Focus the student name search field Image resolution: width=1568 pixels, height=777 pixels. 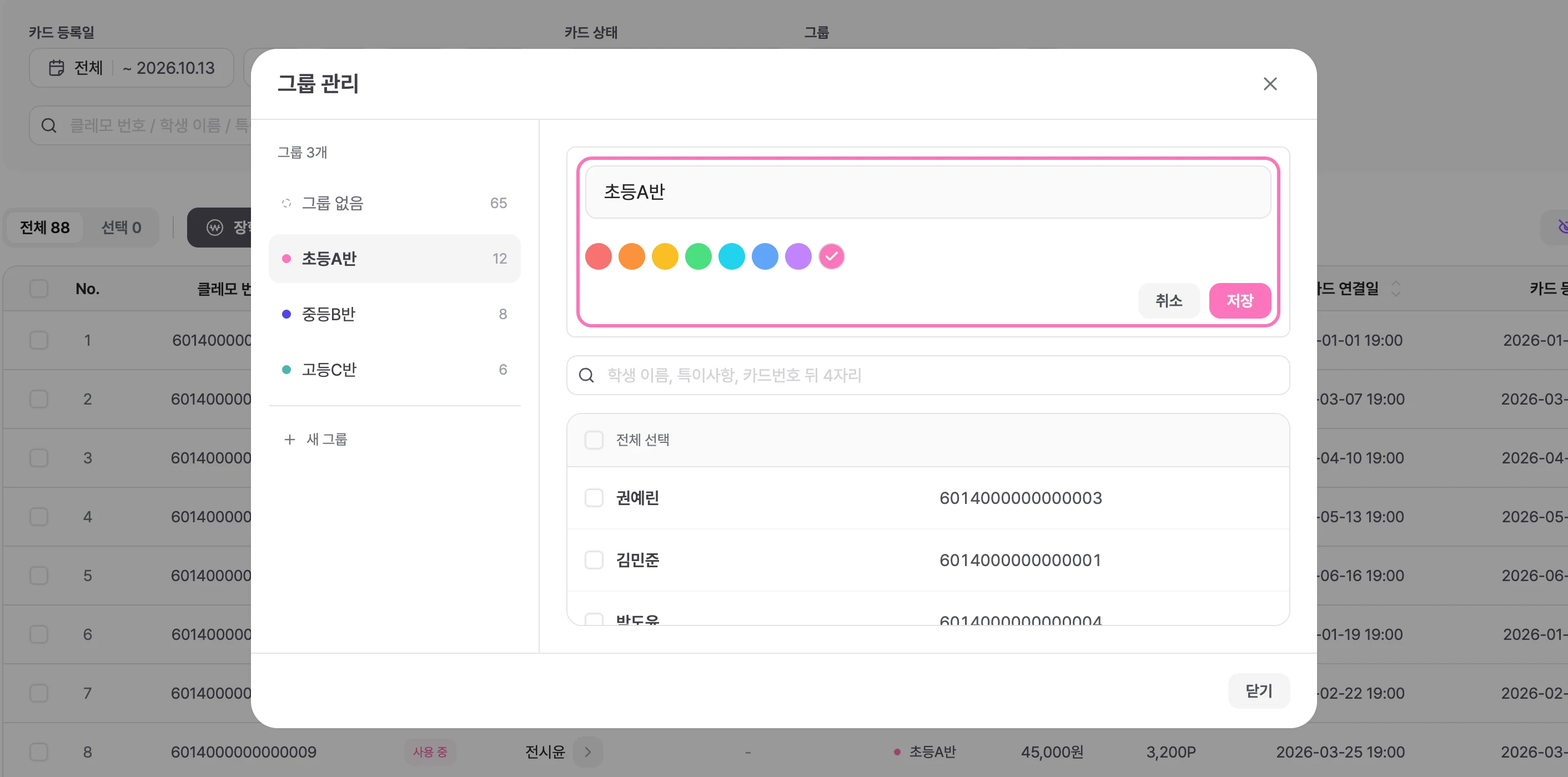pyautogui.click(x=928, y=375)
